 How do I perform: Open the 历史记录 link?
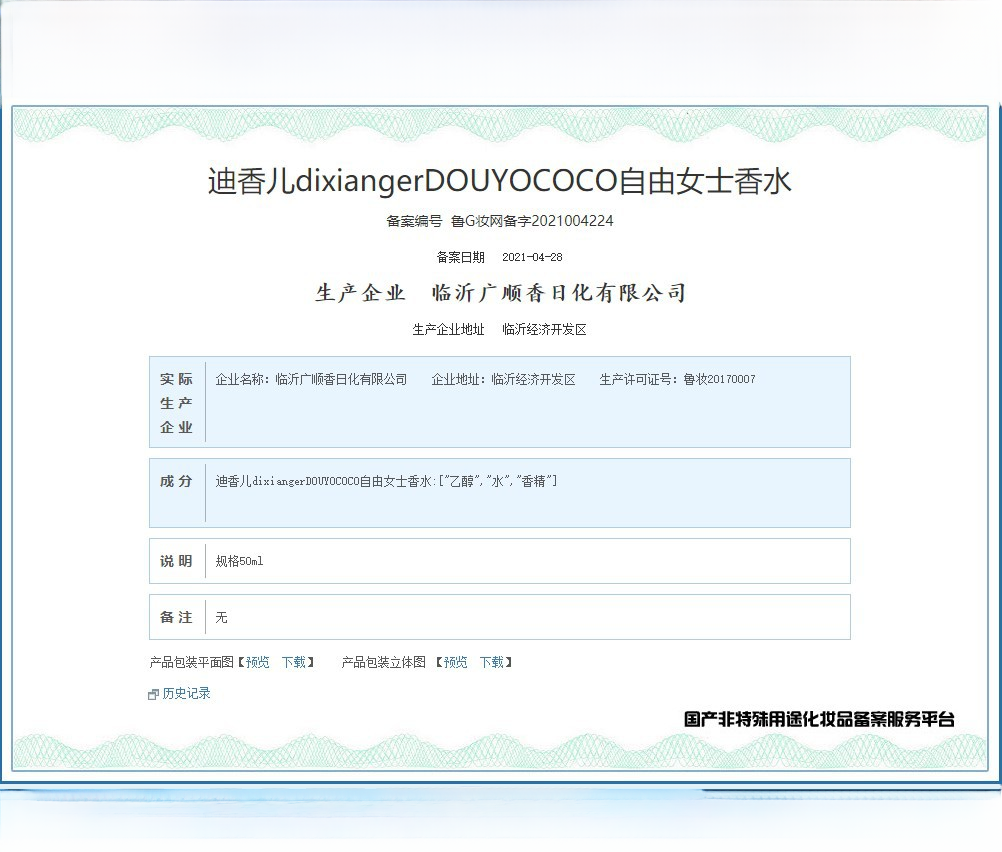point(186,693)
